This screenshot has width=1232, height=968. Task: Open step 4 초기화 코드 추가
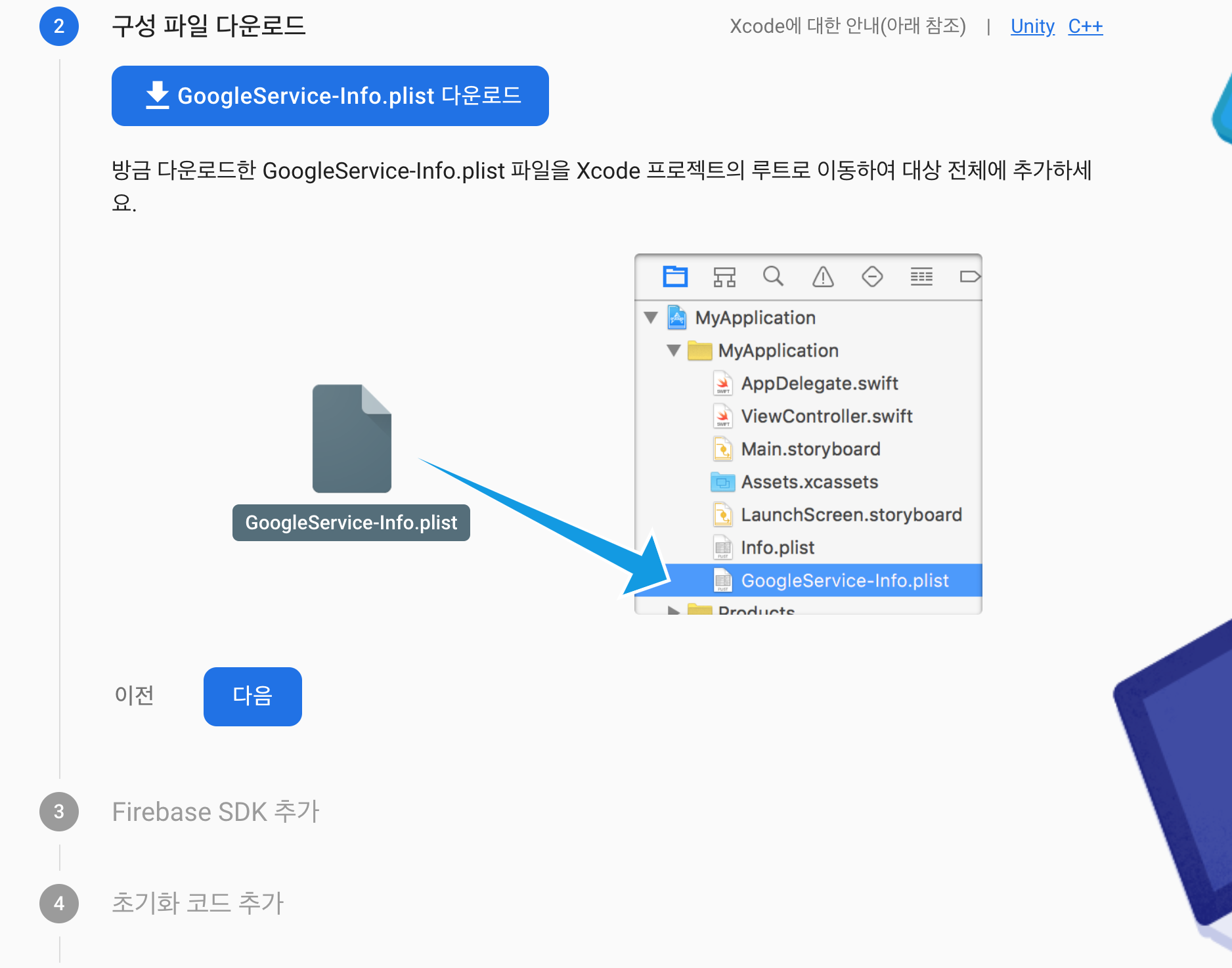[x=198, y=903]
